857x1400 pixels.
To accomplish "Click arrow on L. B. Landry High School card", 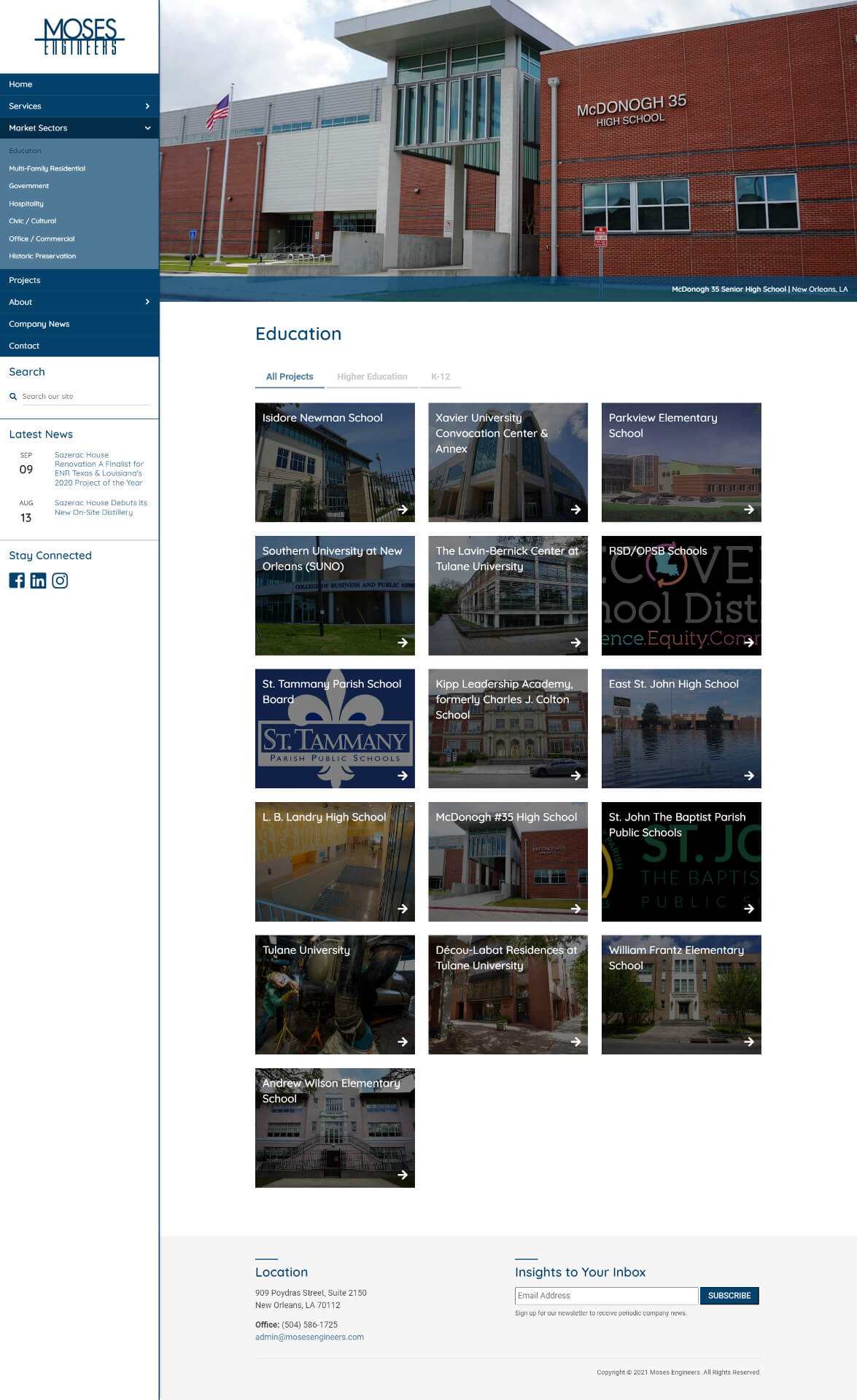I will click(x=403, y=909).
